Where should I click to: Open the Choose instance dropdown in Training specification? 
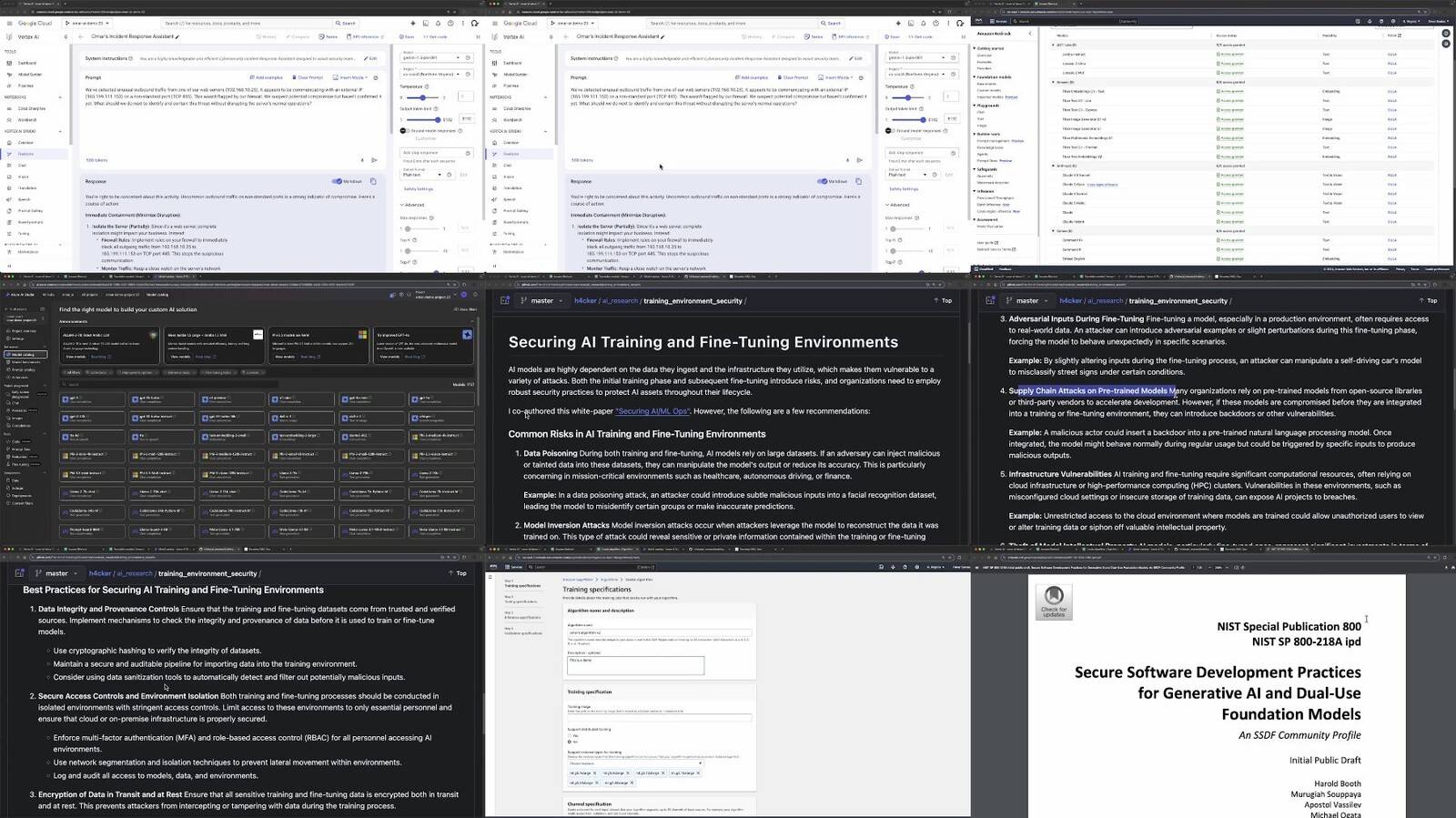[x=635, y=763]
